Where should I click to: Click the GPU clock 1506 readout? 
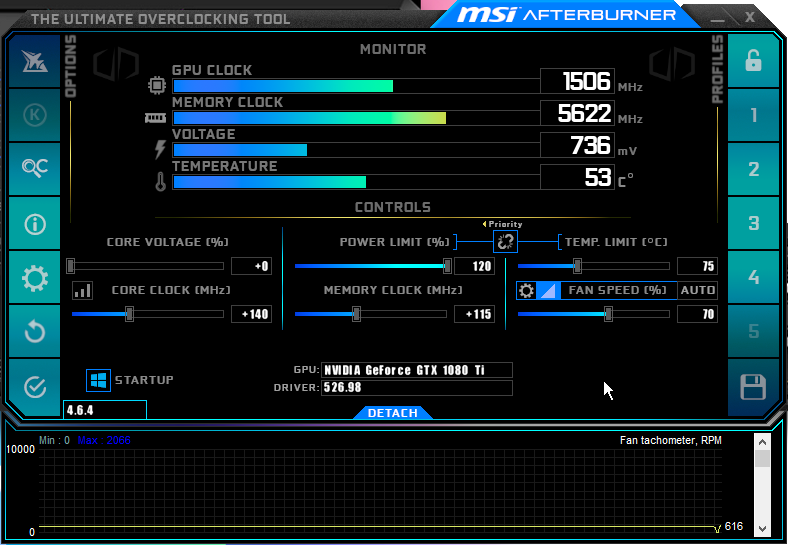(577, 81)
